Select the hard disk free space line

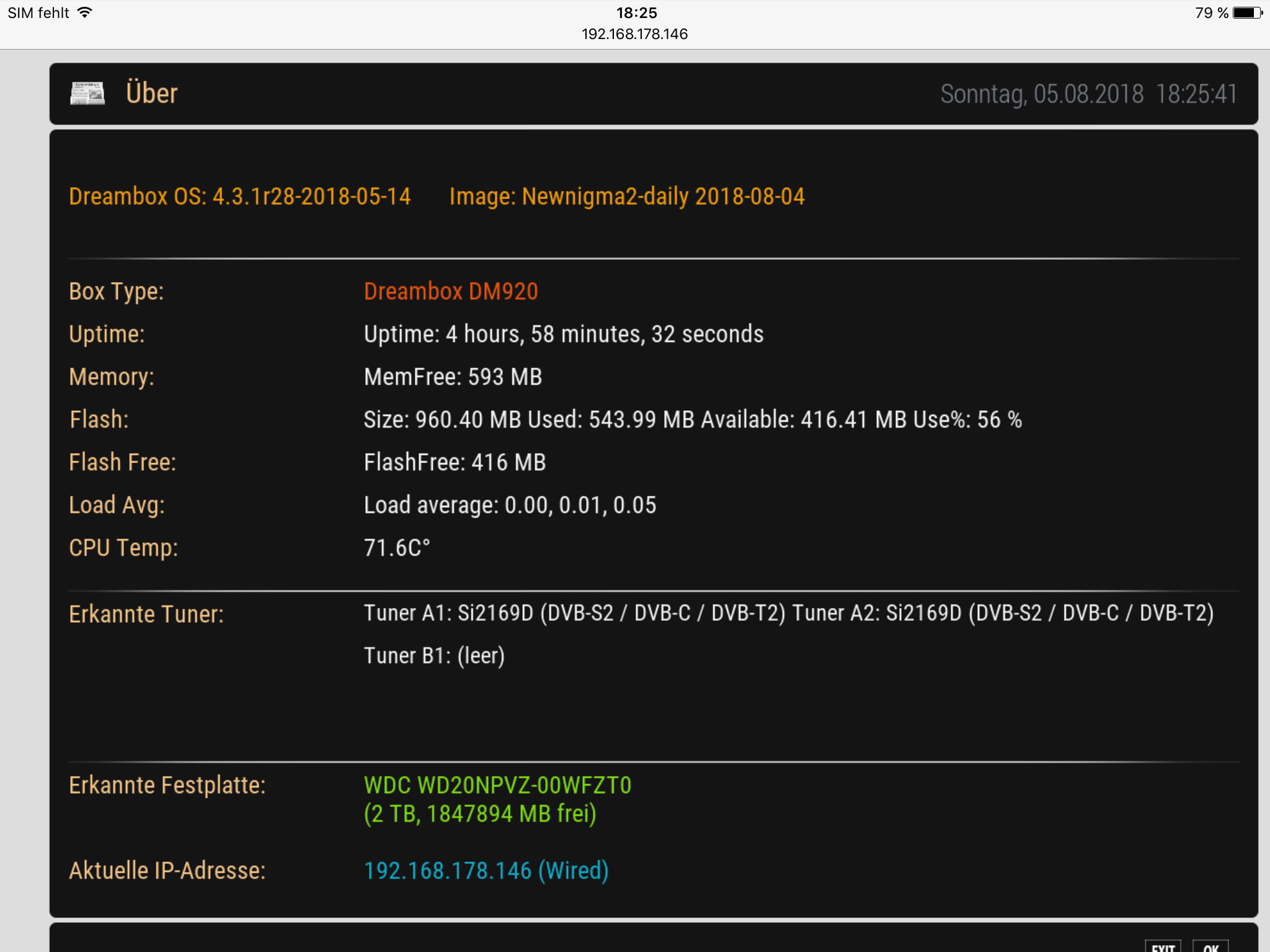(480, 814)
